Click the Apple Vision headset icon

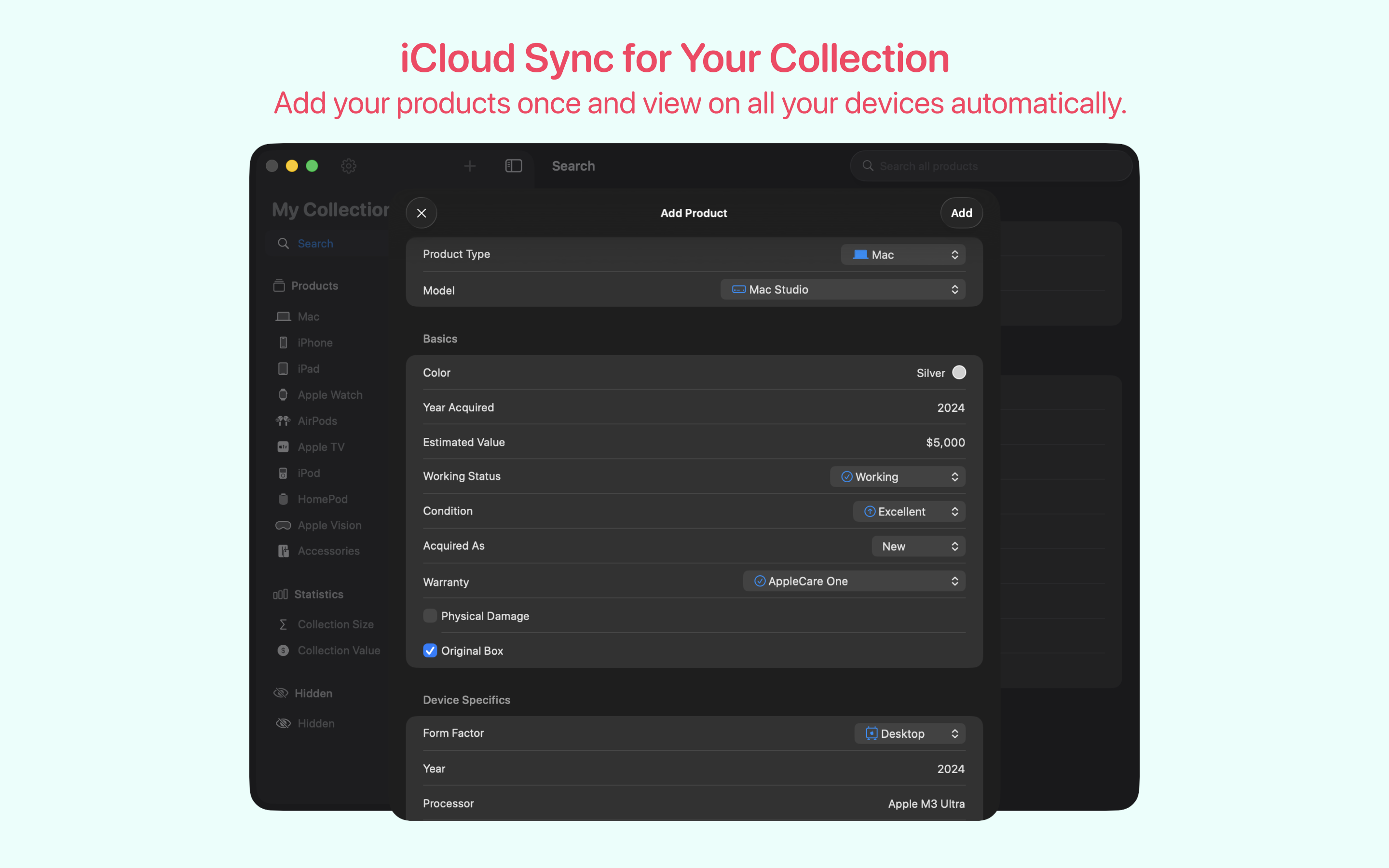tap(283, 525)
